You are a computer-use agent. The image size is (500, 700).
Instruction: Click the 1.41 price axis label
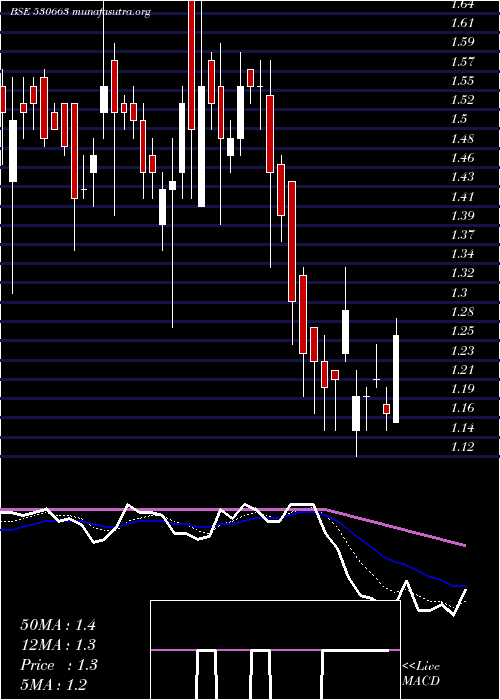462,196
